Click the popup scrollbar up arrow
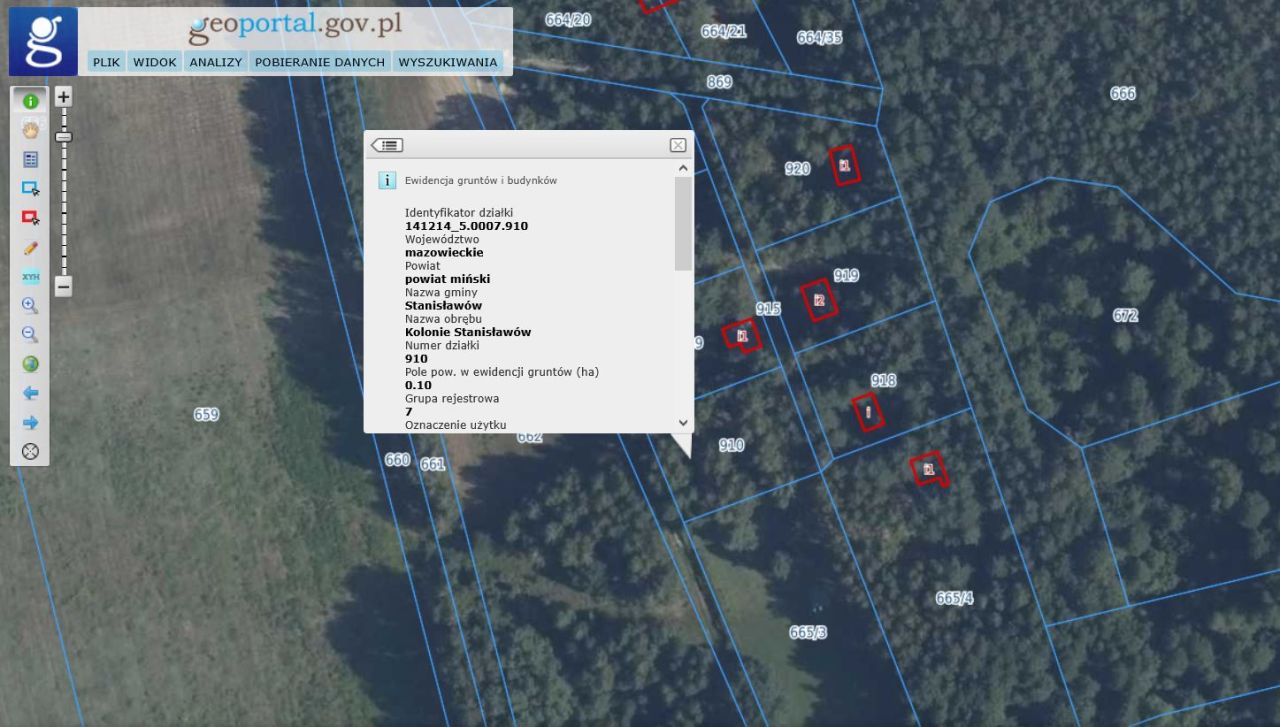This screenshot has height=727, width=1280. pyautogui.click(x=683, y=168)
